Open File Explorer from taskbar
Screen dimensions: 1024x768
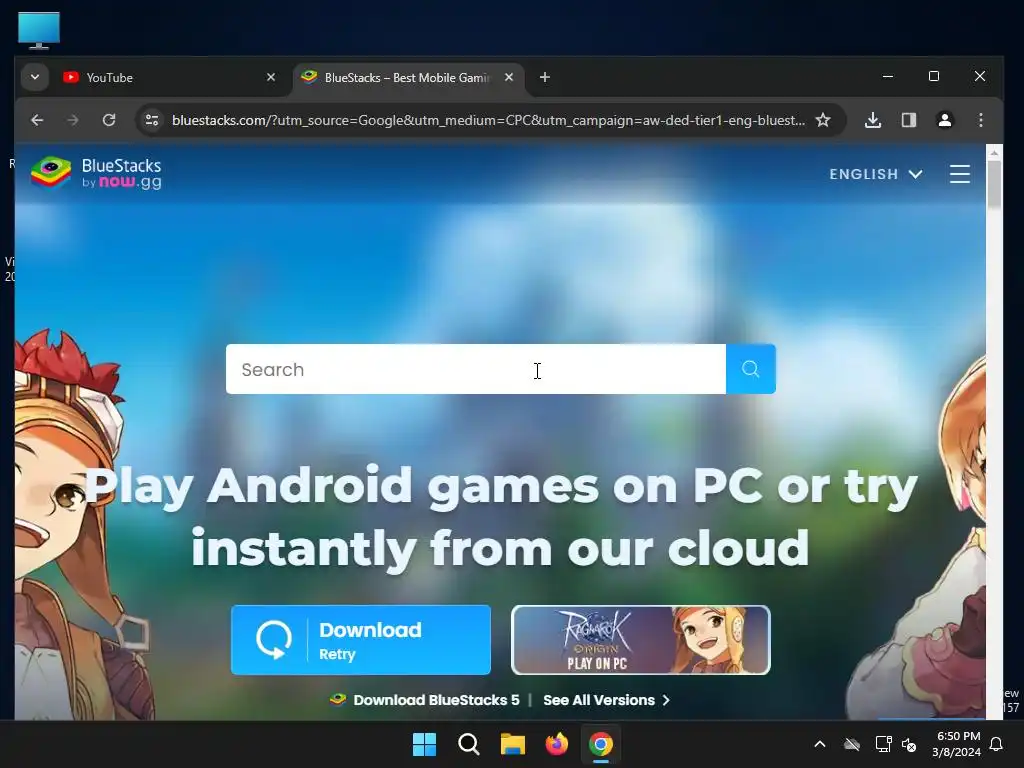click(513, 744)
